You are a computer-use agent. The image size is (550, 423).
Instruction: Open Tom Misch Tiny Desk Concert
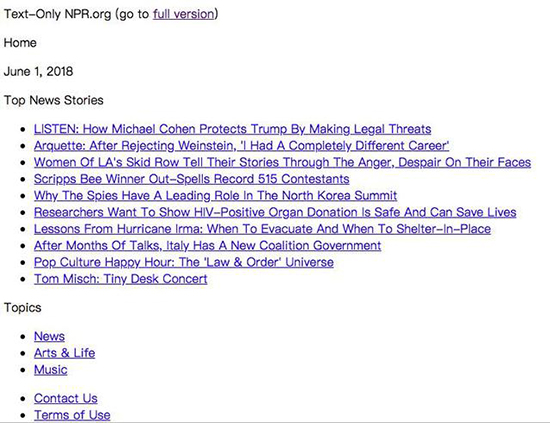point(121,279)
